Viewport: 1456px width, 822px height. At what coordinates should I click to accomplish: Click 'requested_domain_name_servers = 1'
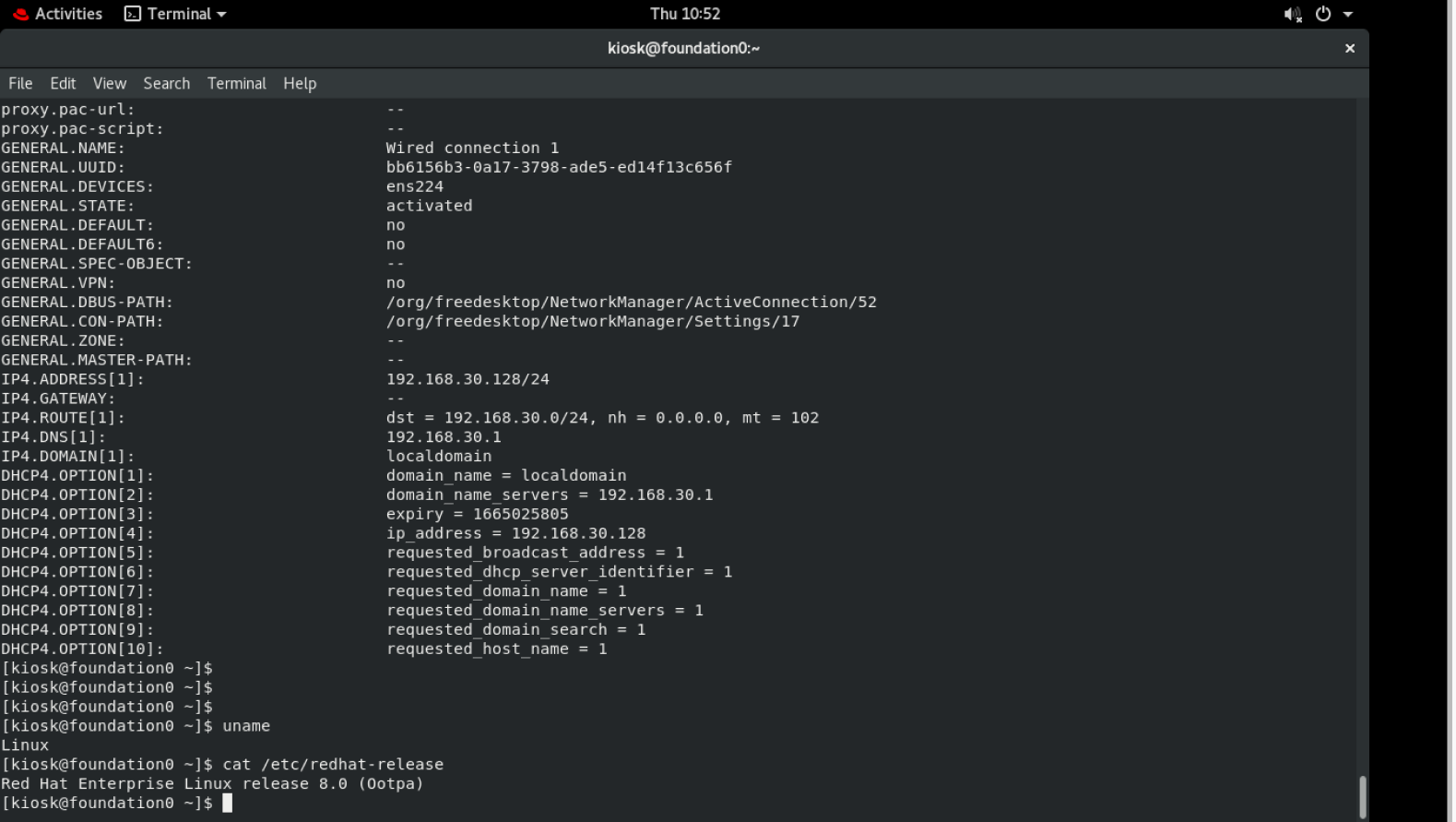coord(545,611)
